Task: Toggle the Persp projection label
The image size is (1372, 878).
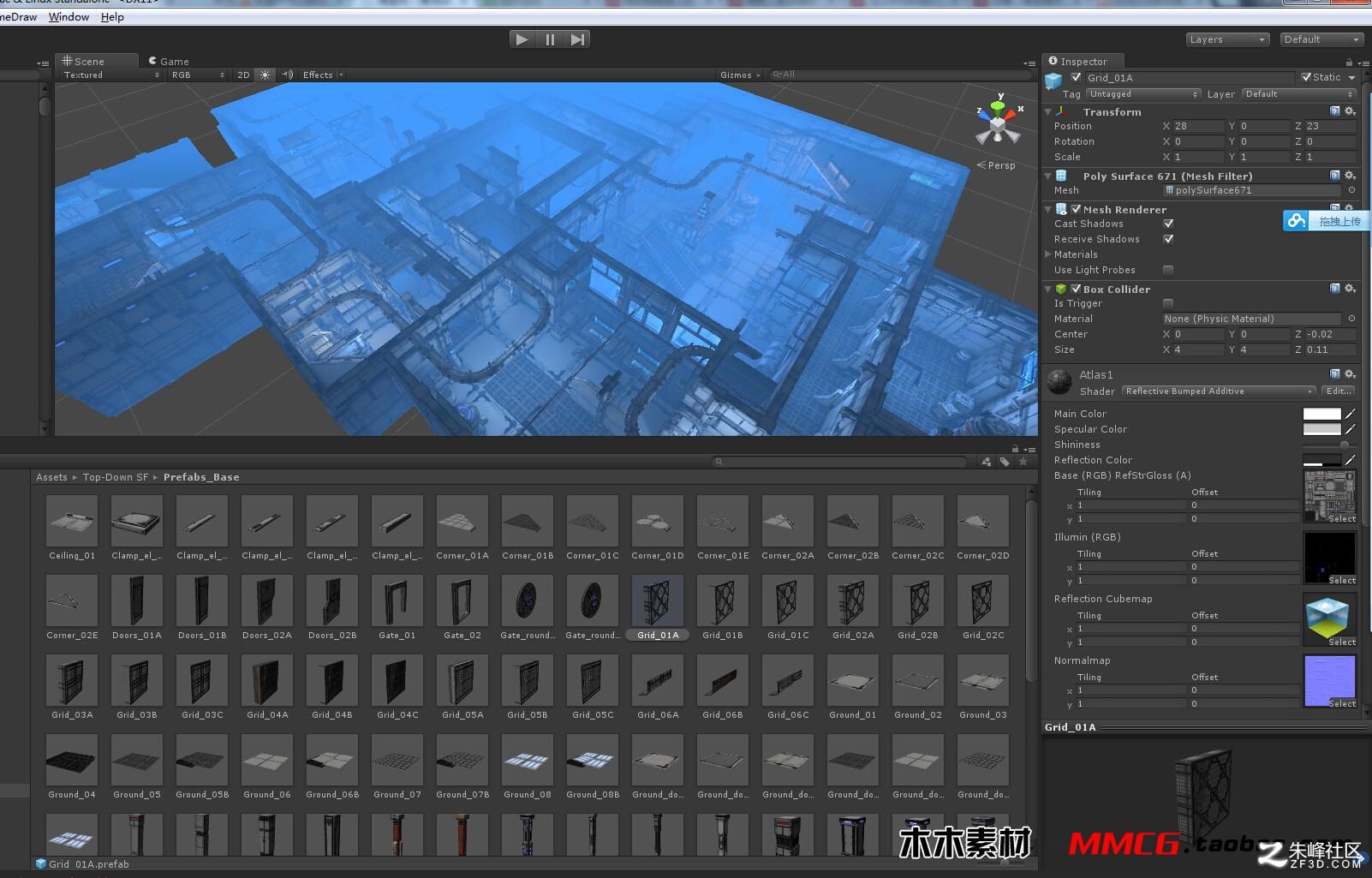Action: click(997, 165)
